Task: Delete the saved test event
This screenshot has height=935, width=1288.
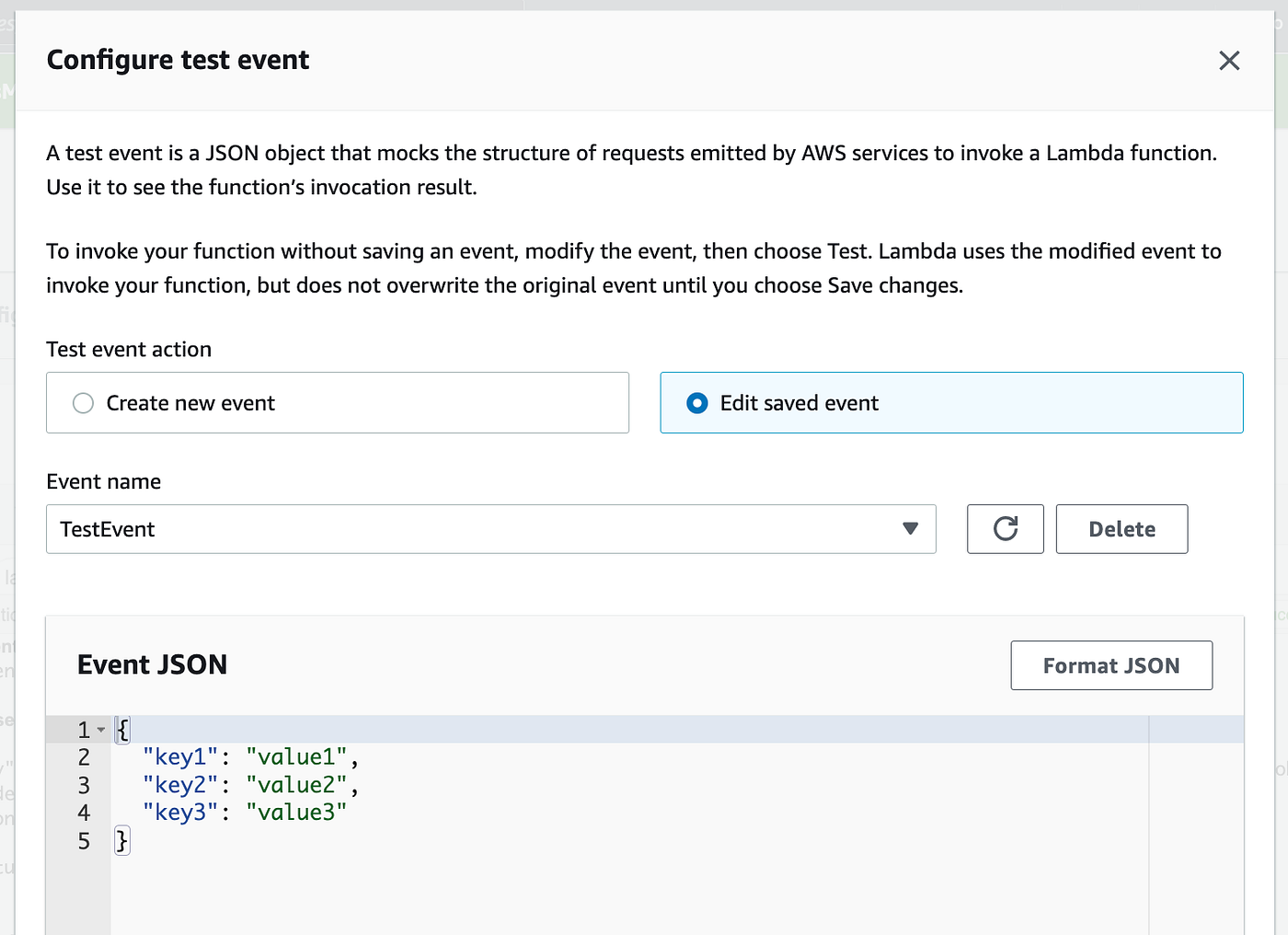Action: coord(1121,529)
